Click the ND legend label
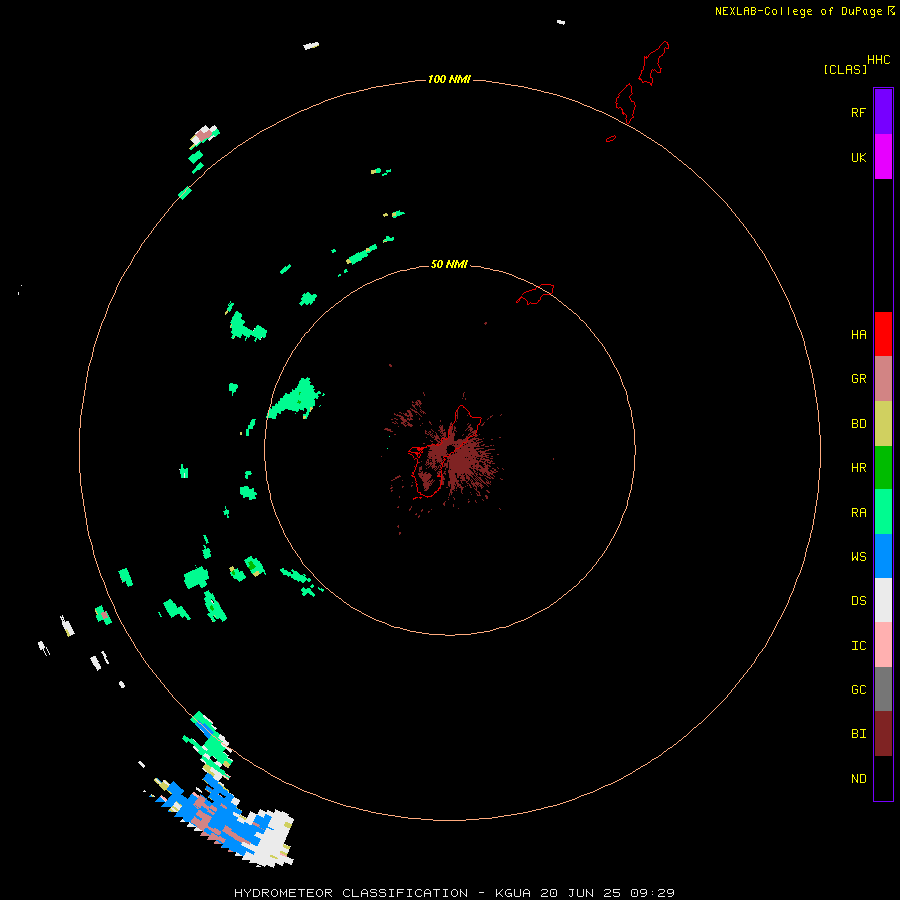 (x=858, y=779)
